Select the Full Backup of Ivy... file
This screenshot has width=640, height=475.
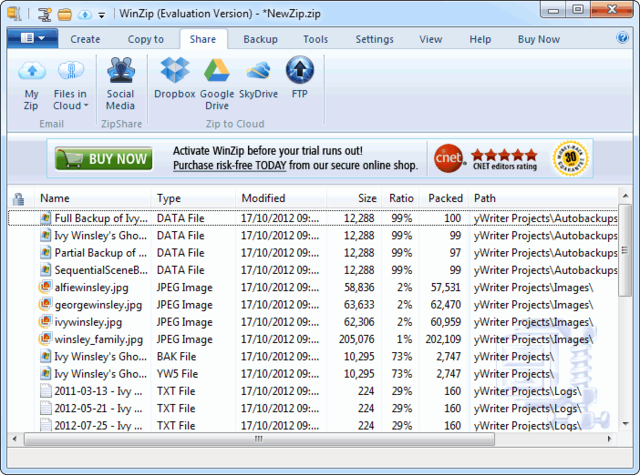coord(313,218)
